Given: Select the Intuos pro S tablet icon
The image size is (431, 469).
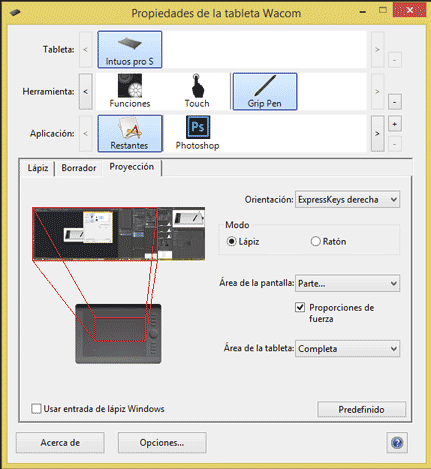Looking at the screenshot, I should [130, 50].
